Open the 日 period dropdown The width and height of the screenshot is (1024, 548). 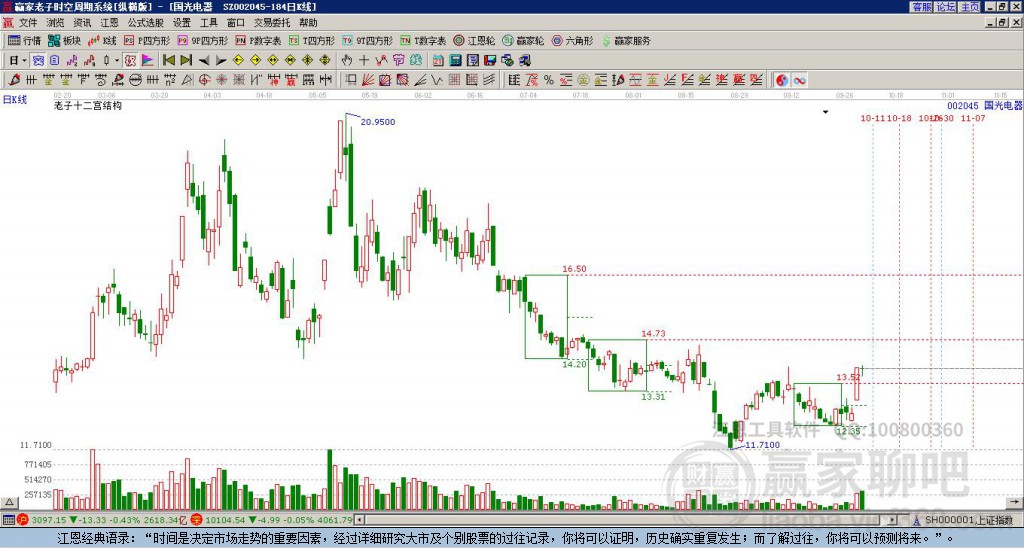(x=17, y=61)
